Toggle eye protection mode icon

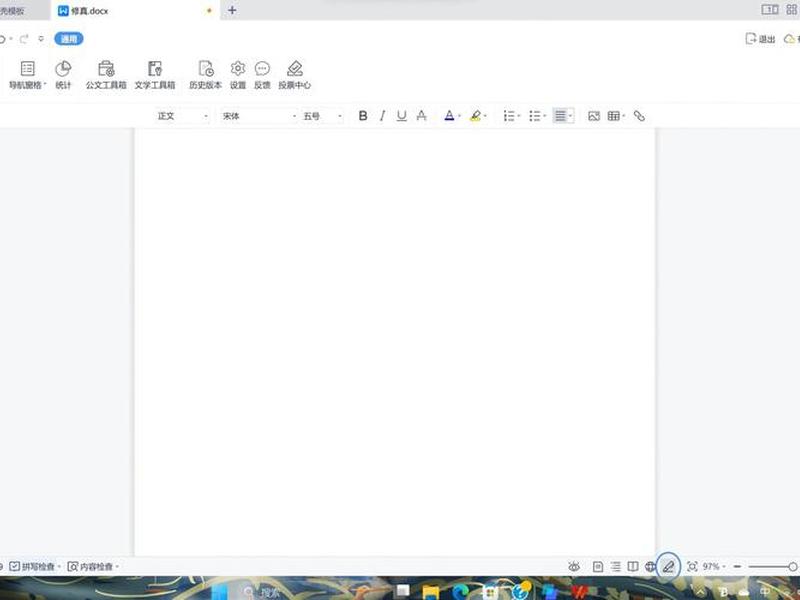click(574, 566)
